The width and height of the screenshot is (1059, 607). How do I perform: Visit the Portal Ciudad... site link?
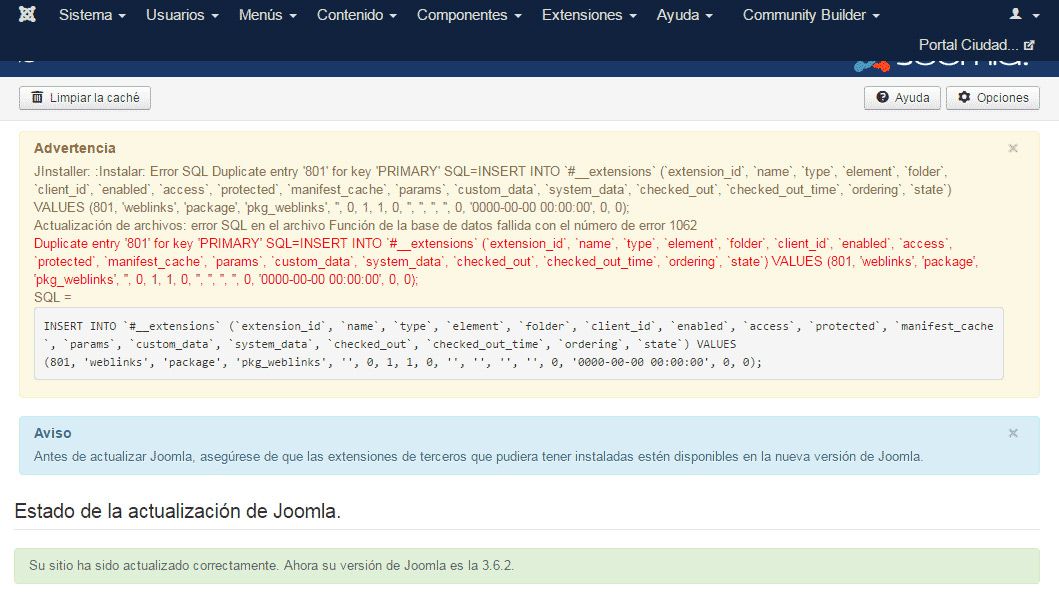click(976, 45)
